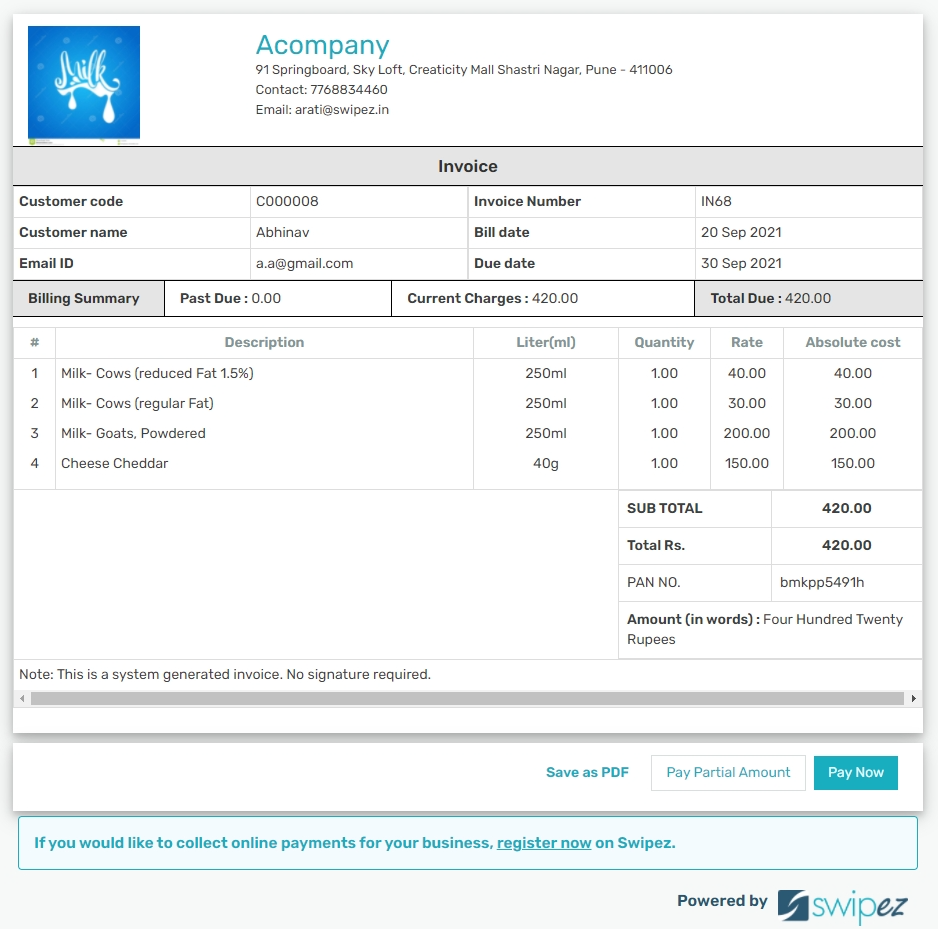Click the Milk company logo image
Image resolution: width=938 pixels, height=929 pixels.
83,82
